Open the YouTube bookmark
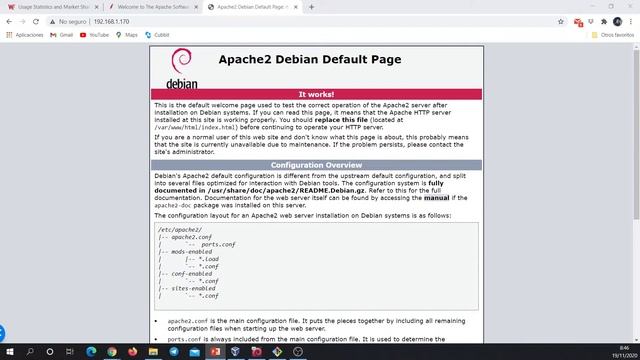The image size is (640, 360). [x=95, y=35]
